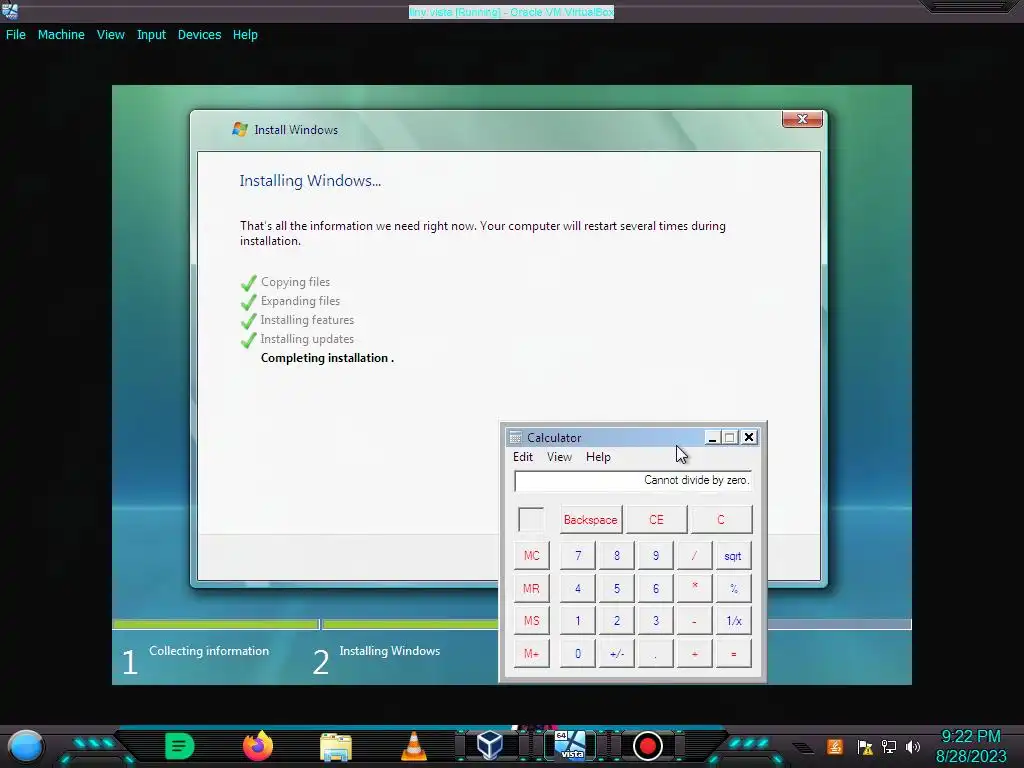
Task: Open the Machine menu
Action: coord(61,35)
